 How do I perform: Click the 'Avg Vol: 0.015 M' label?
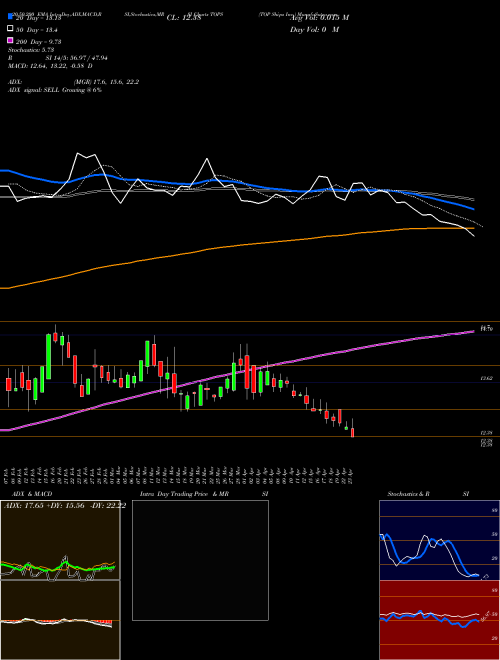coord(319,18)
